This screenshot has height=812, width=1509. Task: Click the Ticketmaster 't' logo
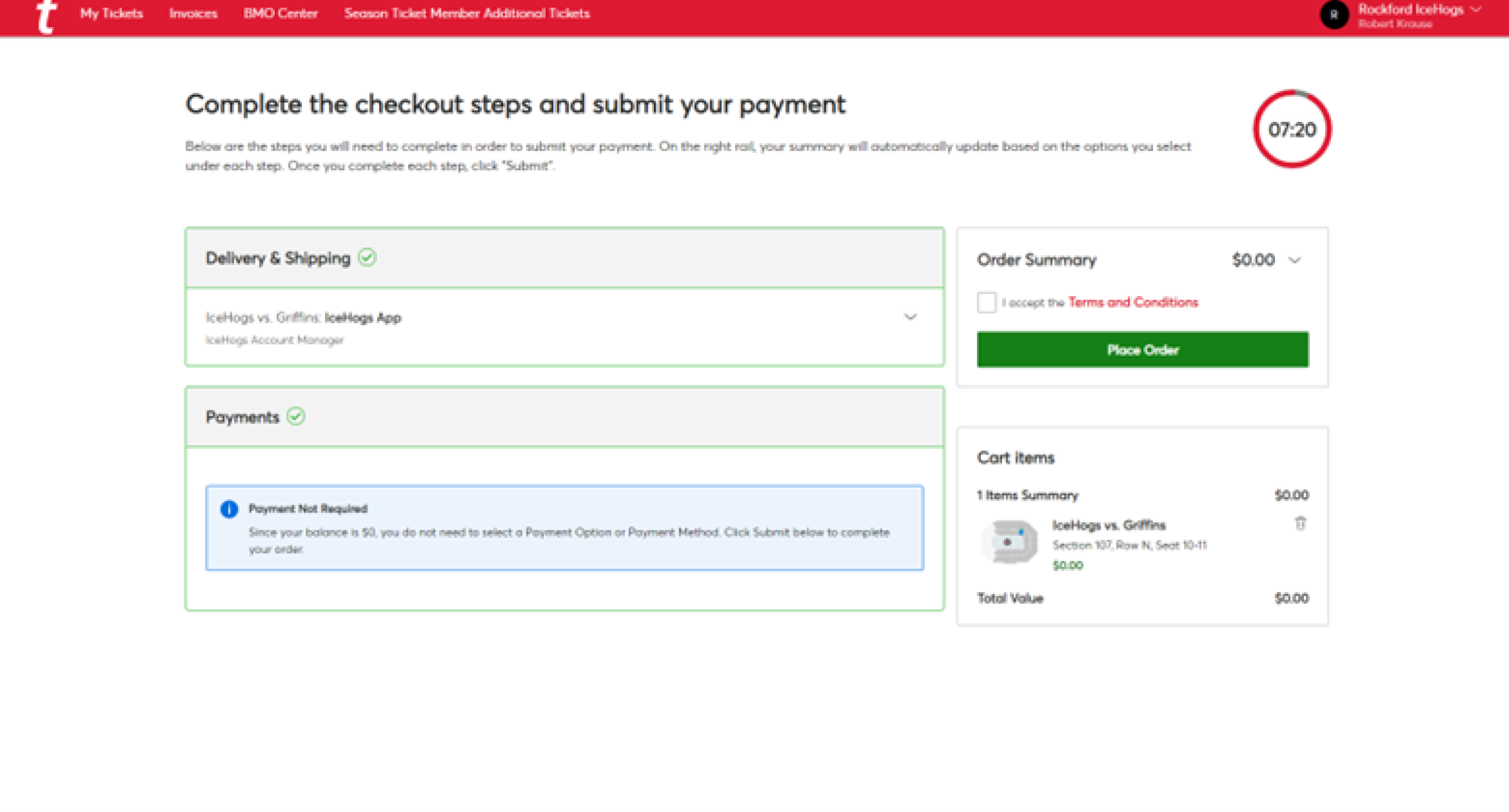click(46, 16)
